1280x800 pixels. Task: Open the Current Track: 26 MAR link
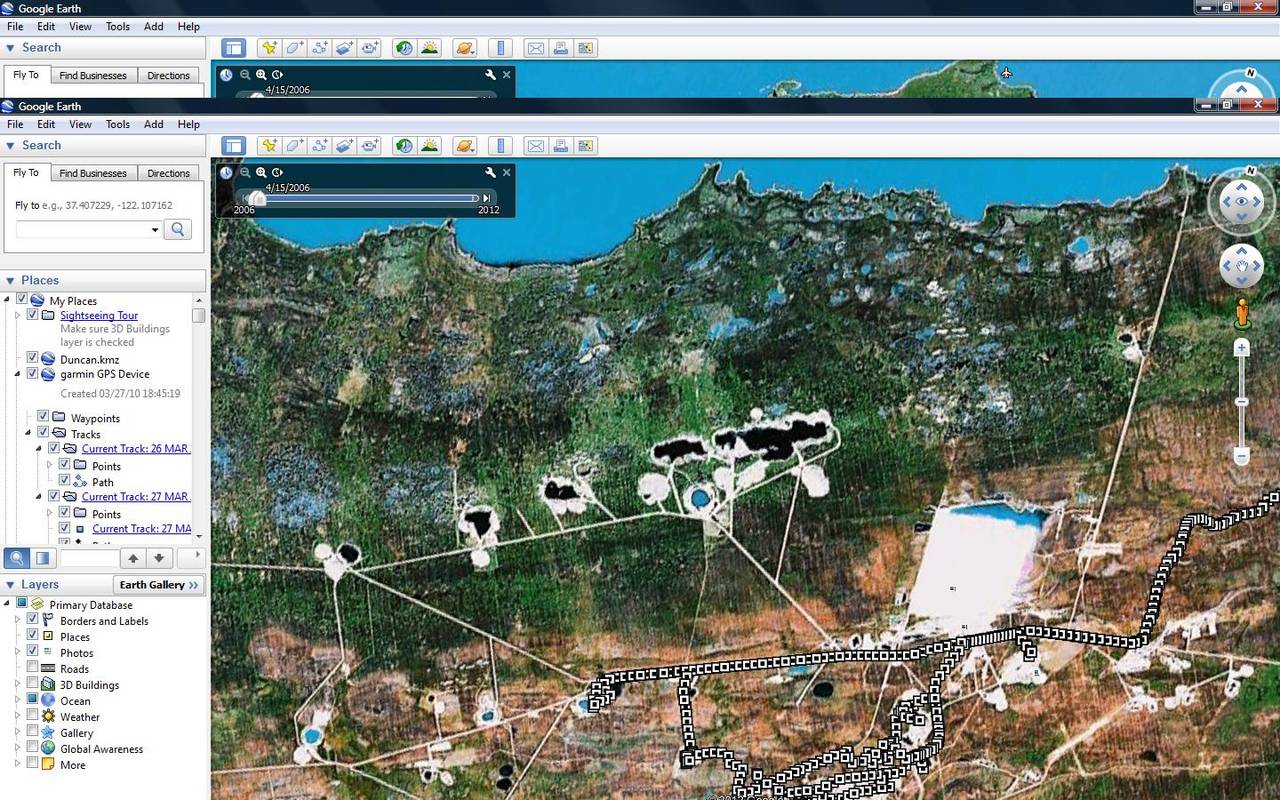tap(135, 448)
